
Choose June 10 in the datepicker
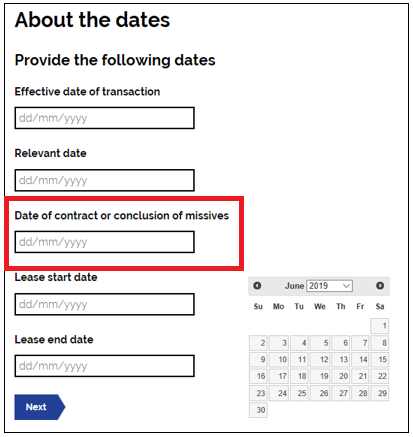point(279,359)
